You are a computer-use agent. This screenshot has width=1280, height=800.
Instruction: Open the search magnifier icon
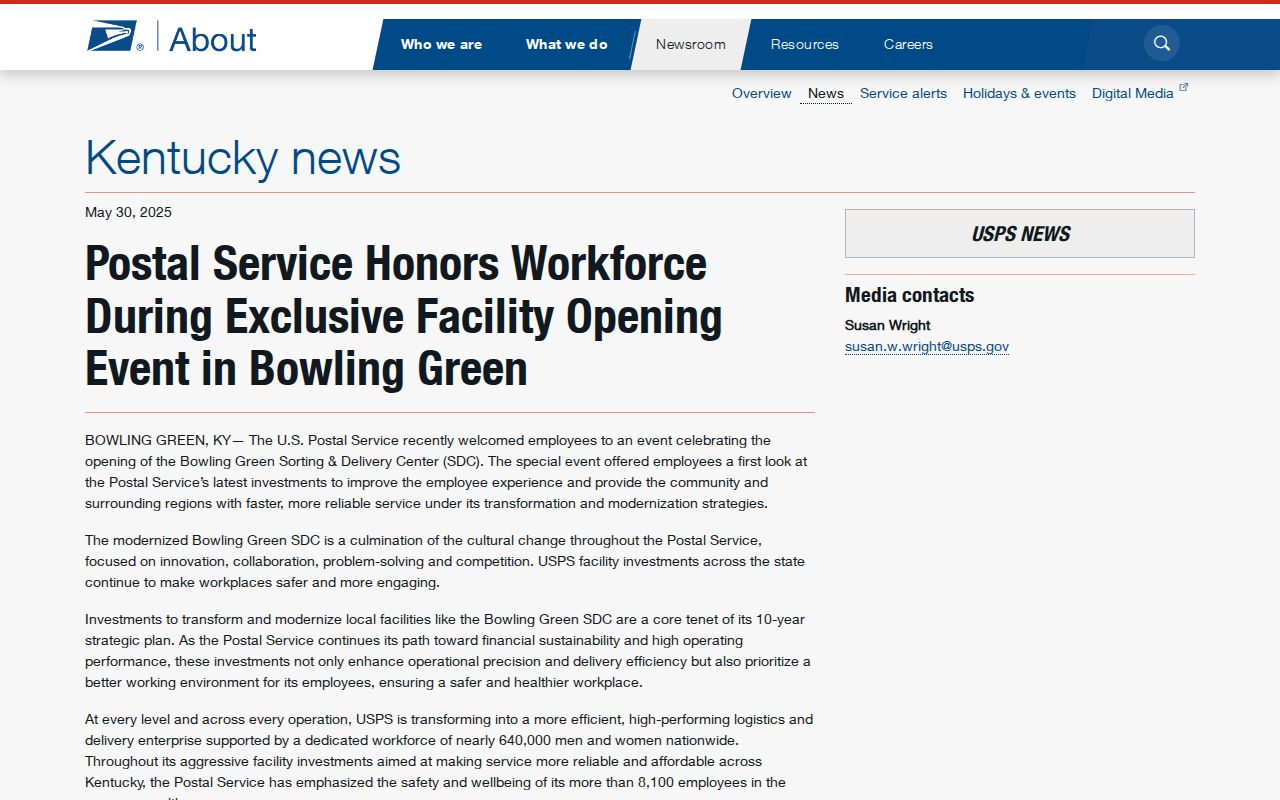(x=1162, y=43)
